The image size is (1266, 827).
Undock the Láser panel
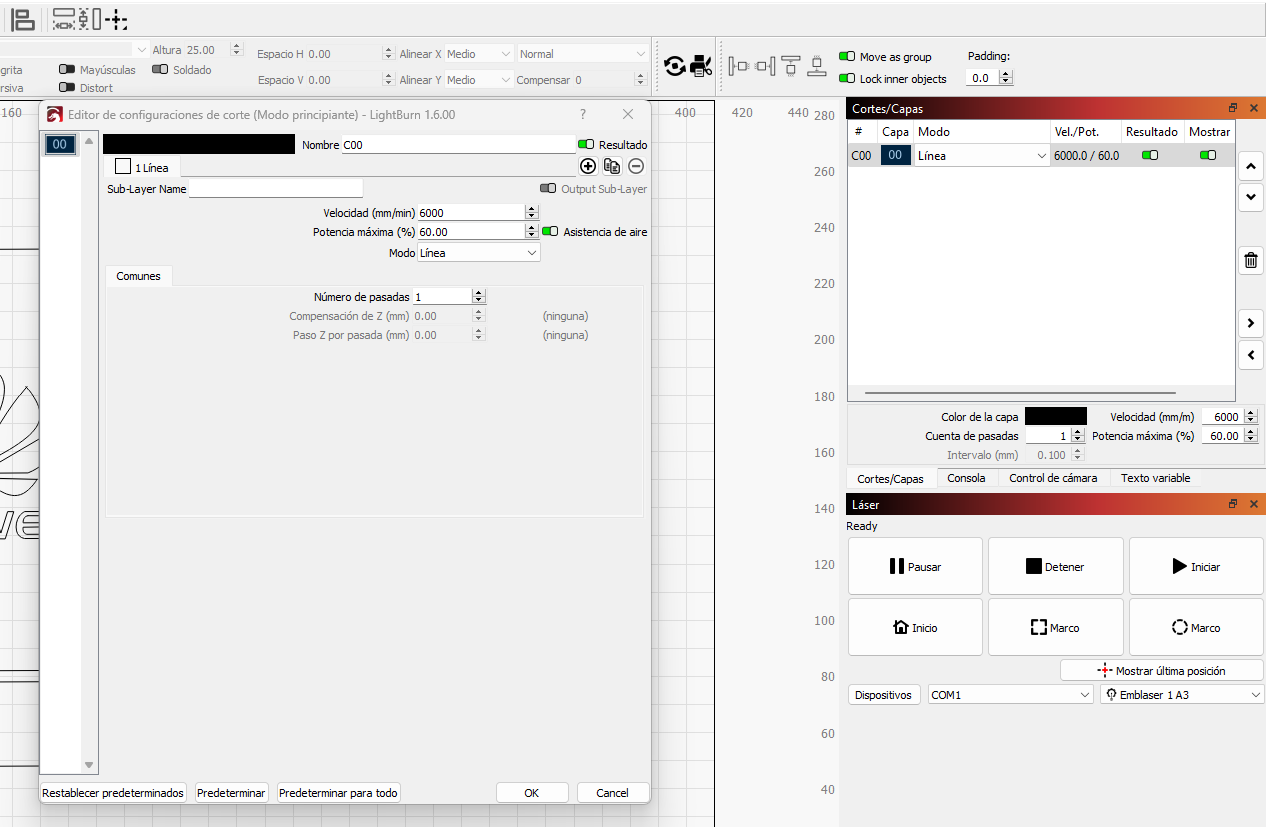pos(1233,504)
